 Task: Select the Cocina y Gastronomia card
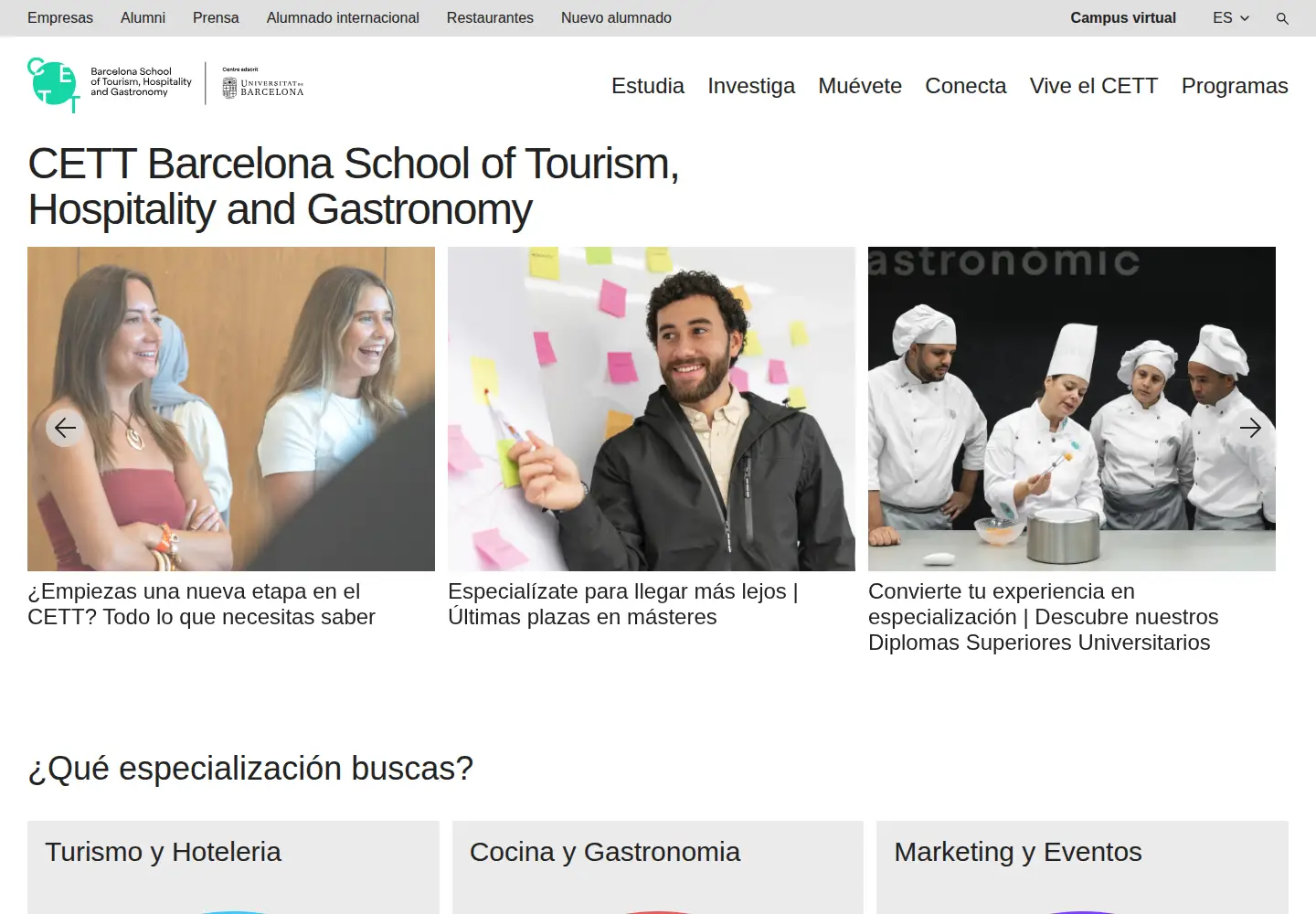658,866
